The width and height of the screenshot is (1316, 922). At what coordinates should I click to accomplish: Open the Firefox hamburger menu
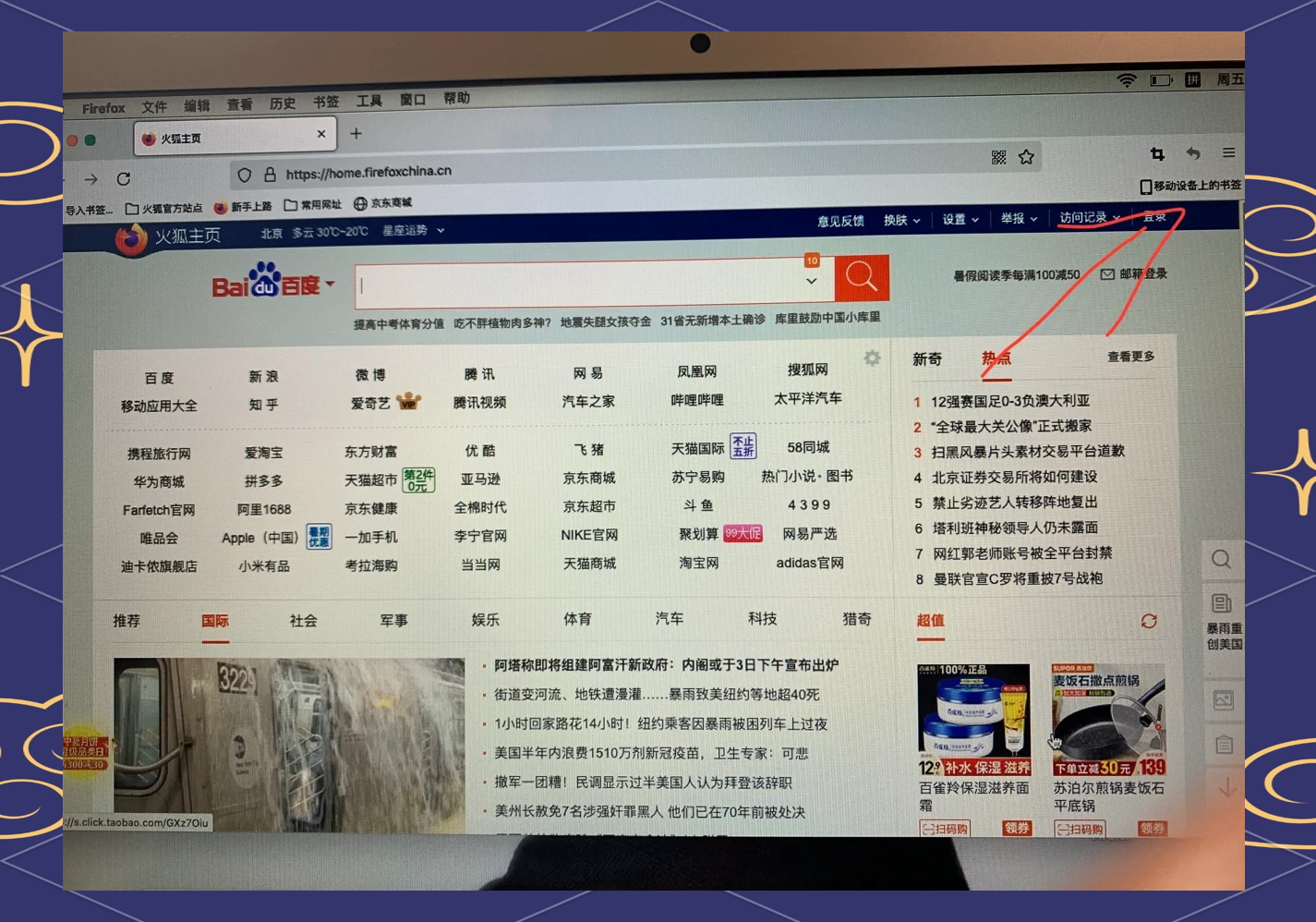coord(1229,152)
